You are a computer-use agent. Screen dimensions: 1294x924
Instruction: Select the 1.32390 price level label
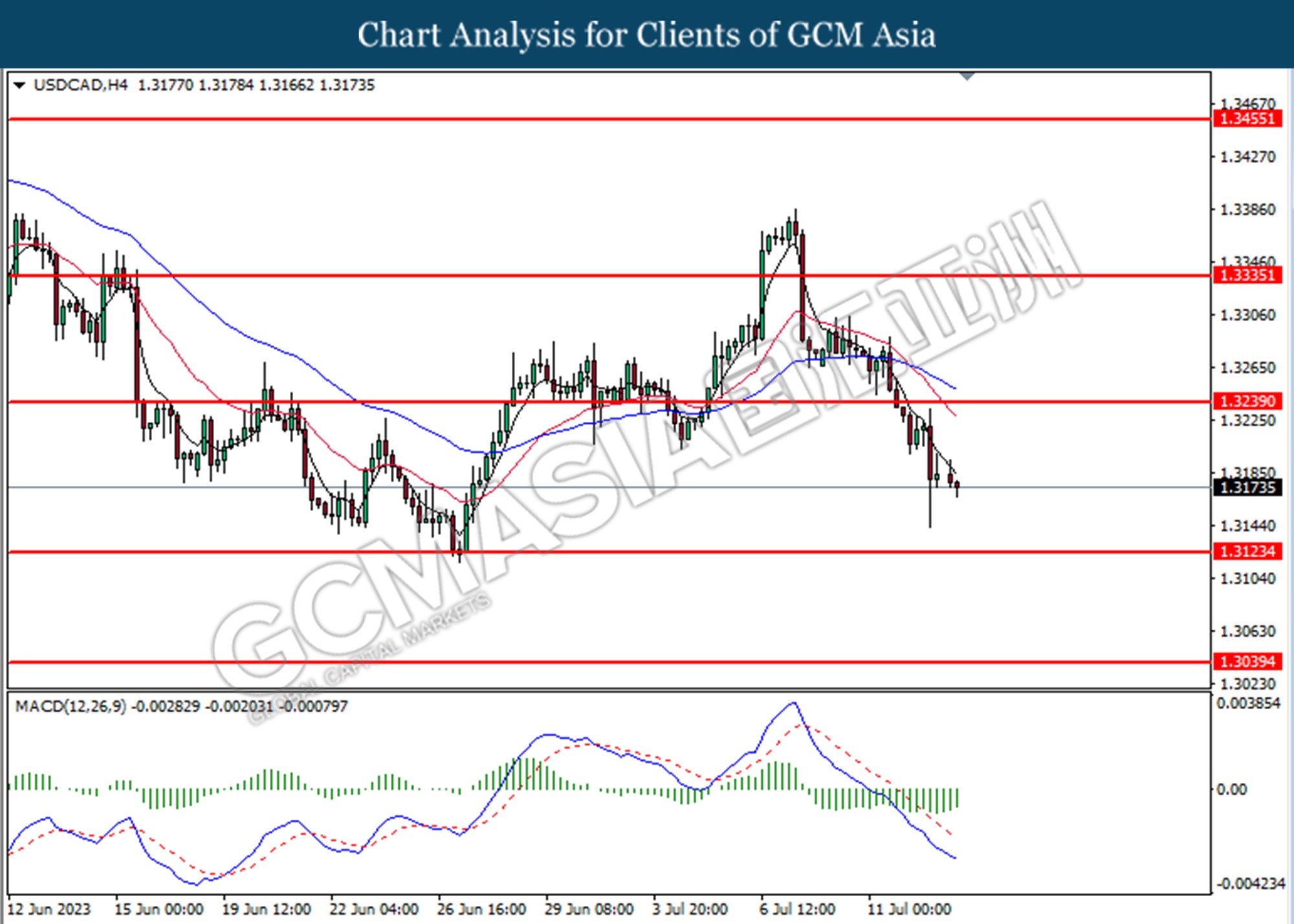click(1247, 402)
